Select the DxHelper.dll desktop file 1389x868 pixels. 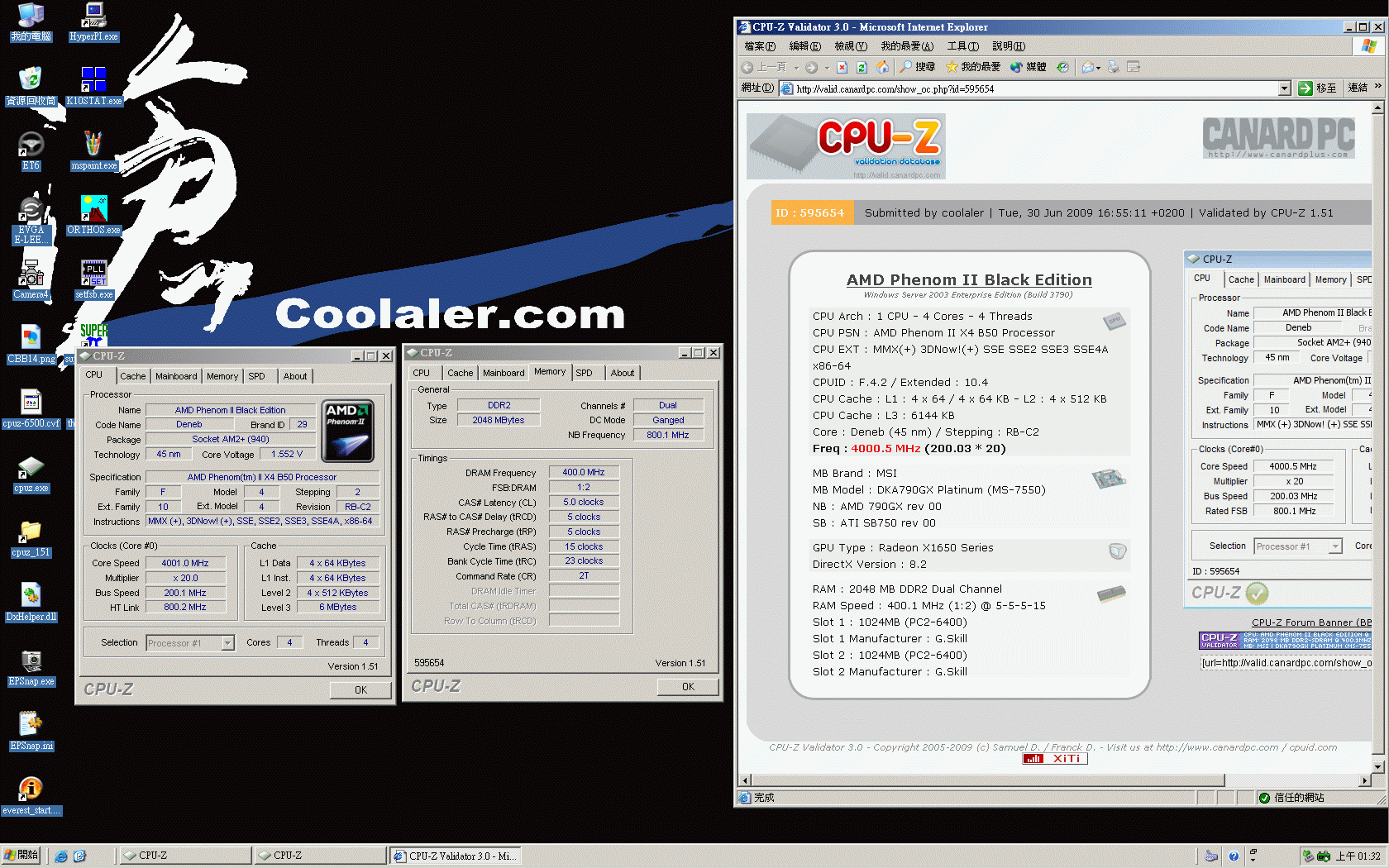(x=31, y=603)
